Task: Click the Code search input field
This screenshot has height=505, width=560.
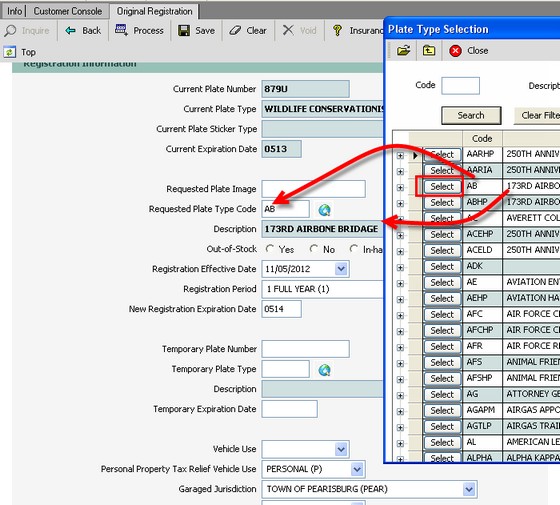Action: pos(460,86)
